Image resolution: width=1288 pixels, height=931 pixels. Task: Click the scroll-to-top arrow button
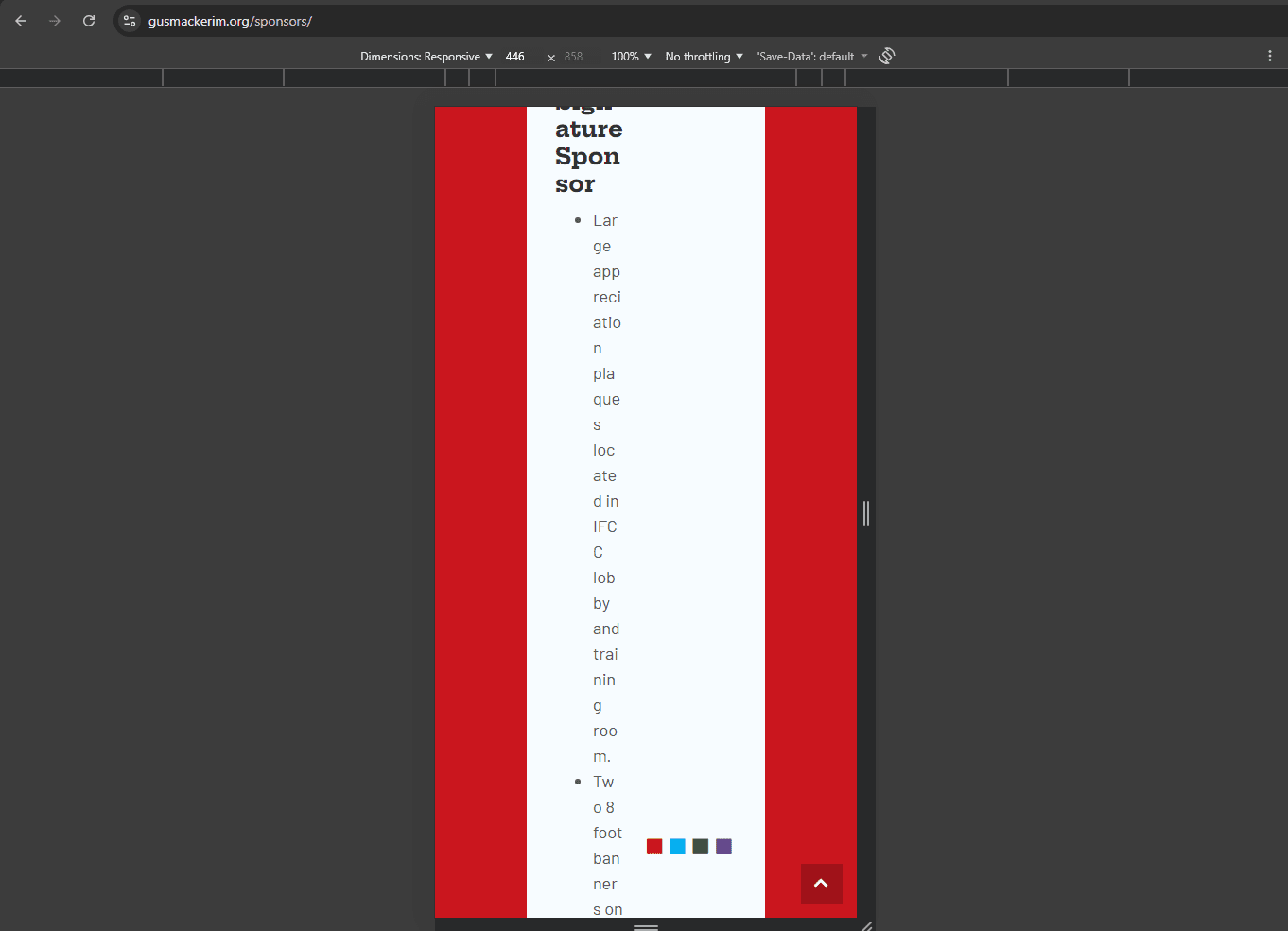tap(821, 883)
